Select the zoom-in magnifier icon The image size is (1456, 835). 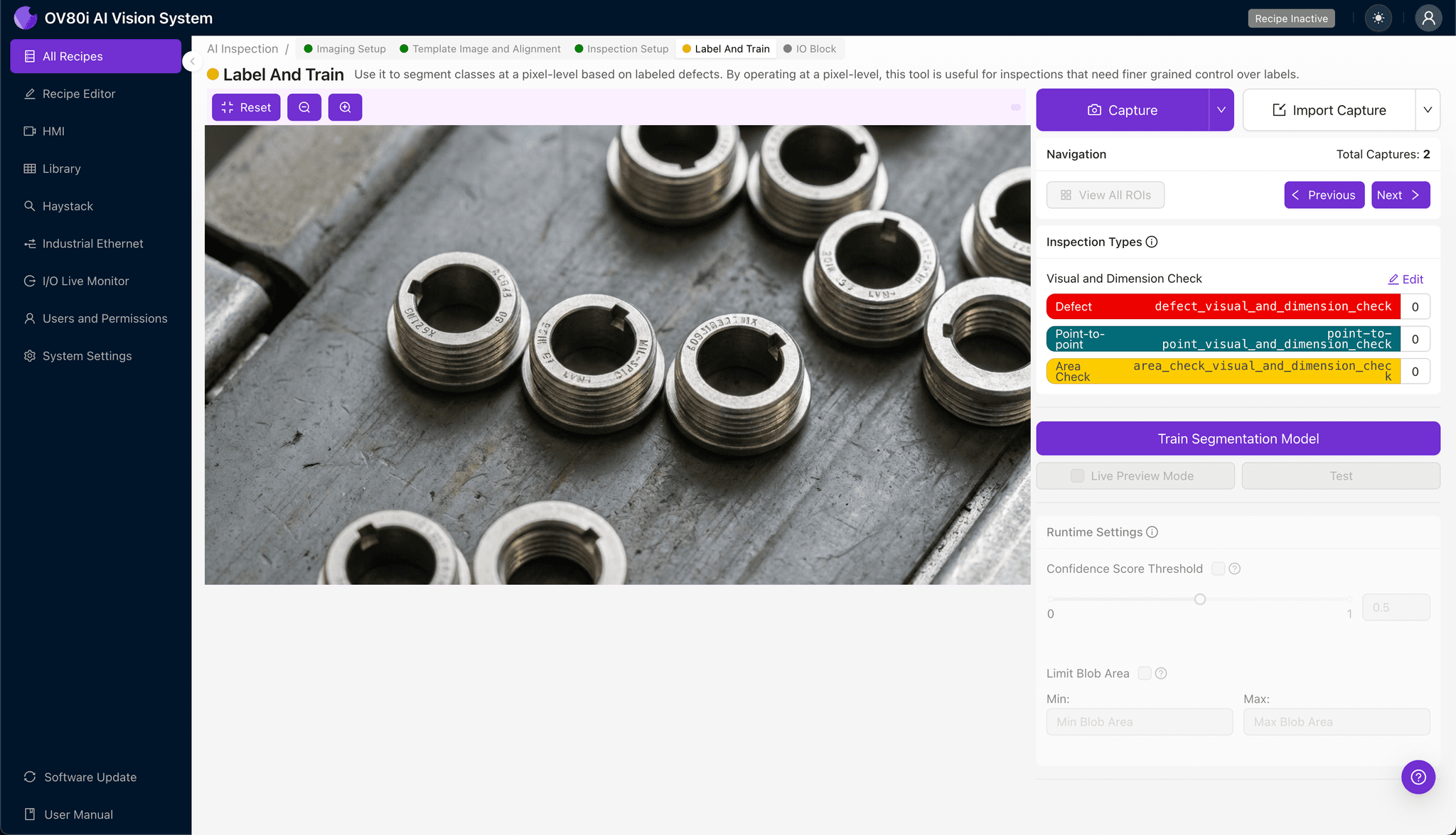click(x=345, y=107)
